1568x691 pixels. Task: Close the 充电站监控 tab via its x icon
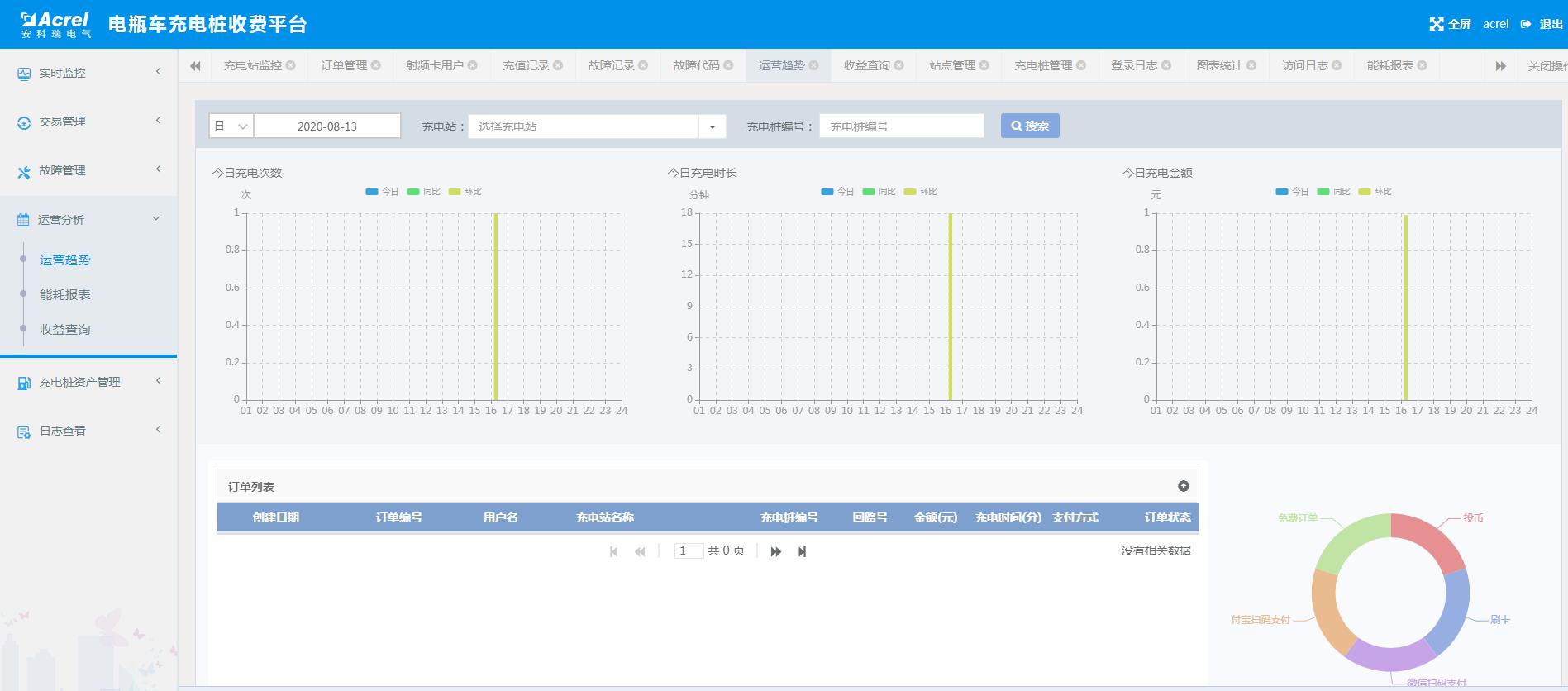tap(290, 65)
